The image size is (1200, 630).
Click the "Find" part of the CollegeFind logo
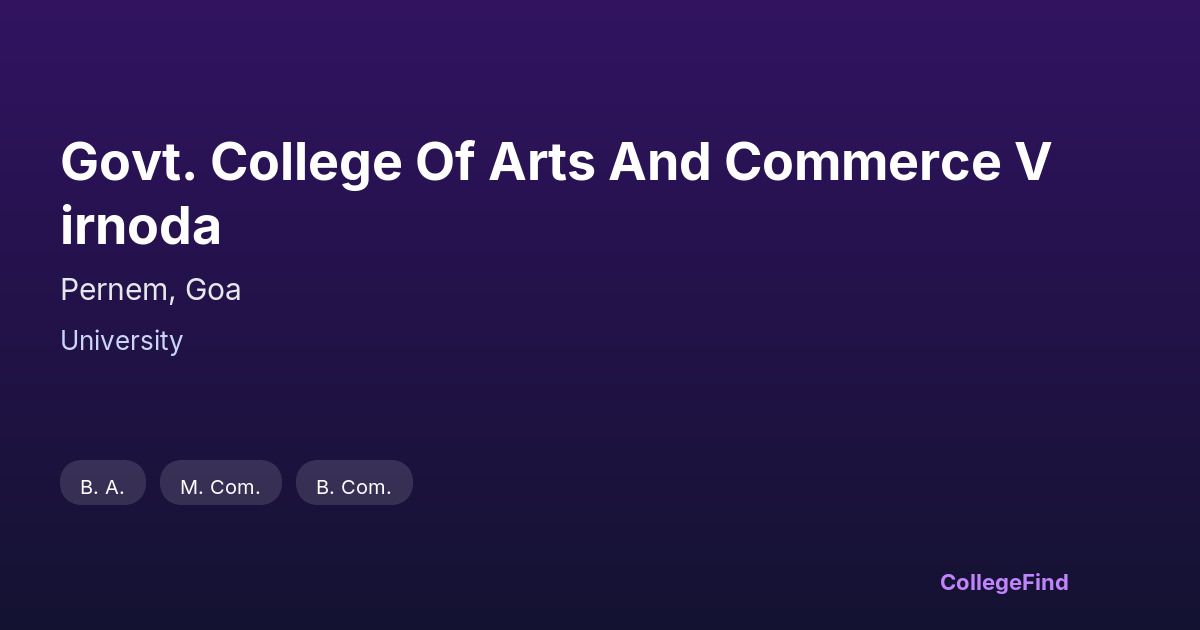click(x=1045, y=582)
